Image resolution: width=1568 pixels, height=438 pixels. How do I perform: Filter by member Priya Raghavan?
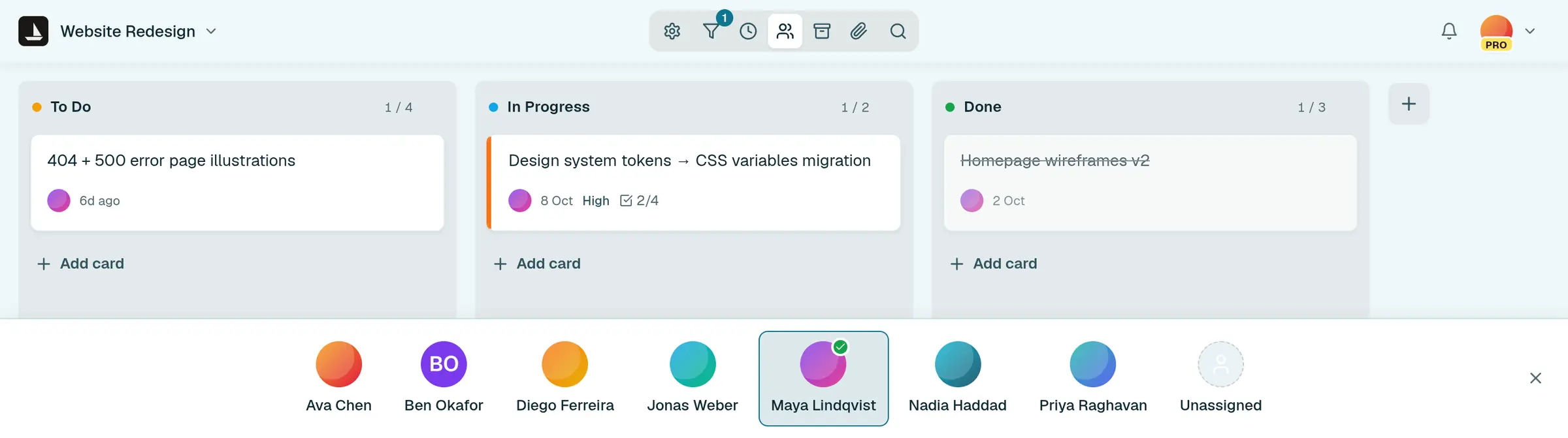[x=1093, y=379]
